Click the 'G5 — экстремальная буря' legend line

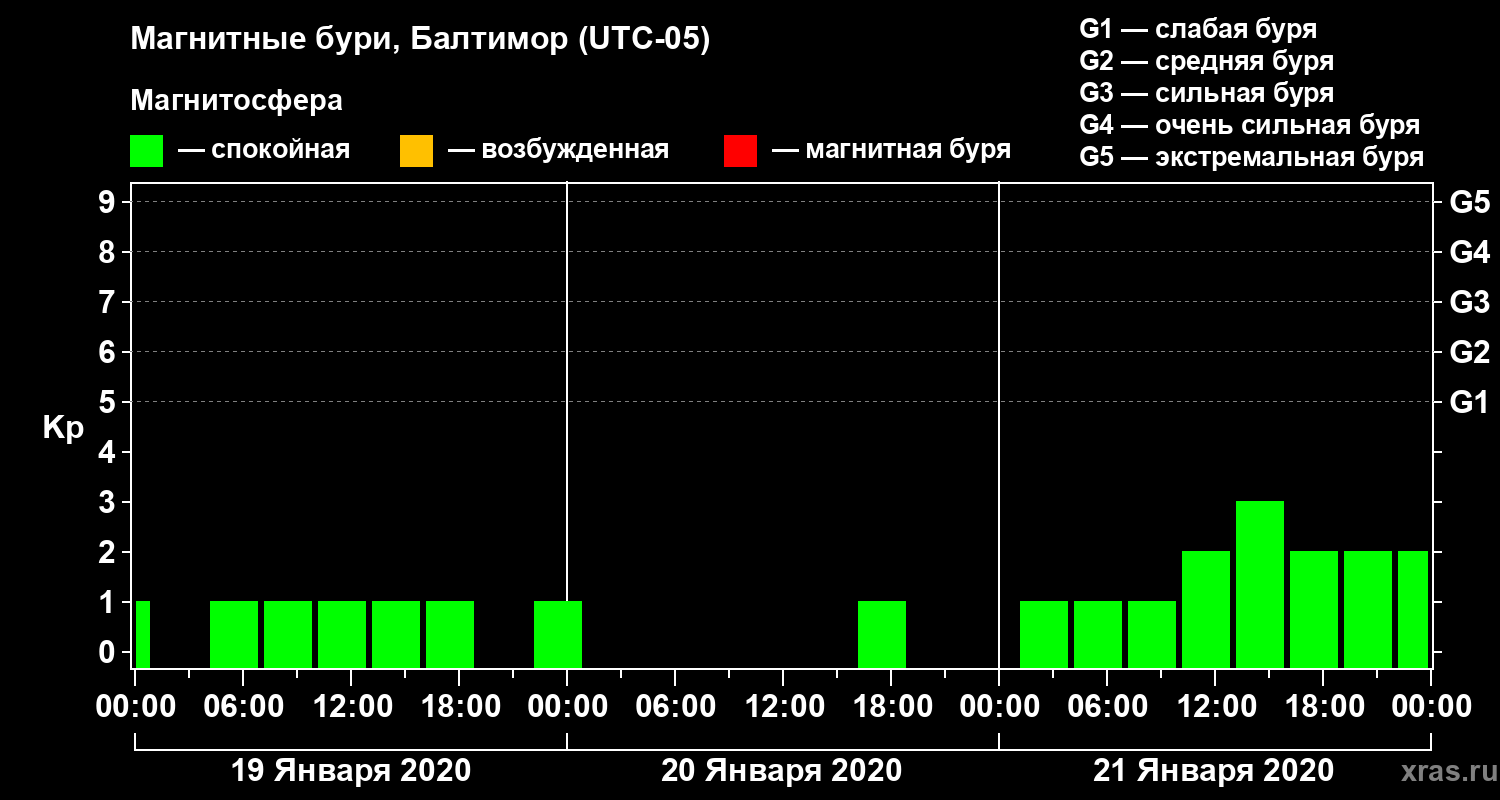[1251, 158]
